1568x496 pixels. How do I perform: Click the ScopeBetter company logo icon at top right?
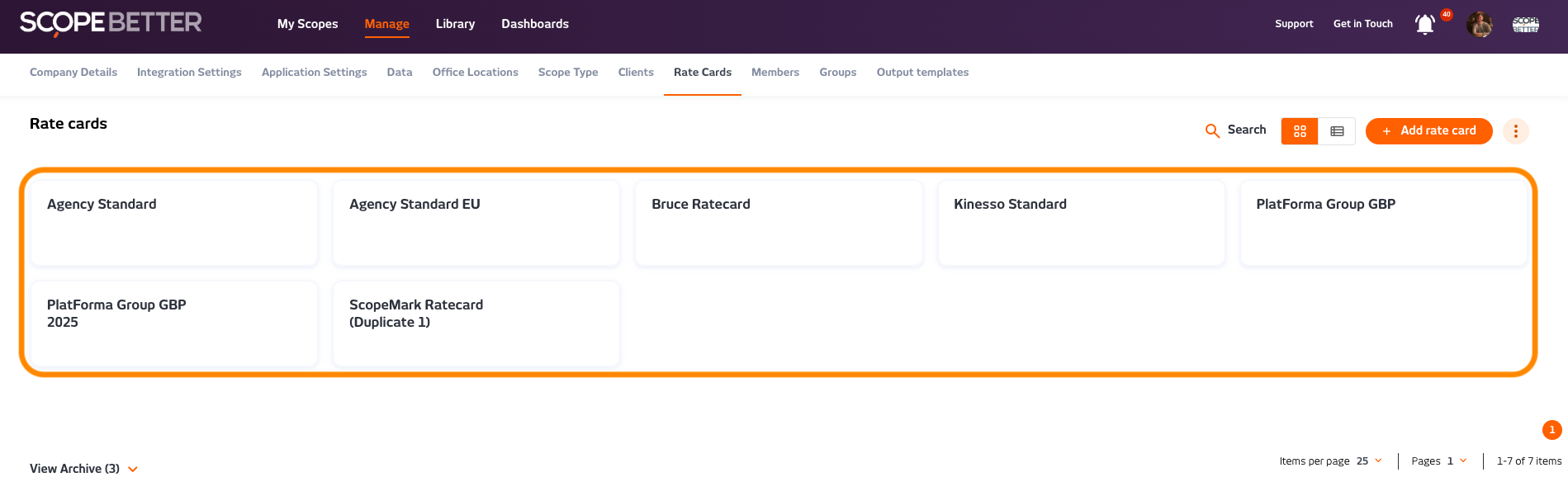pyautogui.click(x=1525, y=25)
